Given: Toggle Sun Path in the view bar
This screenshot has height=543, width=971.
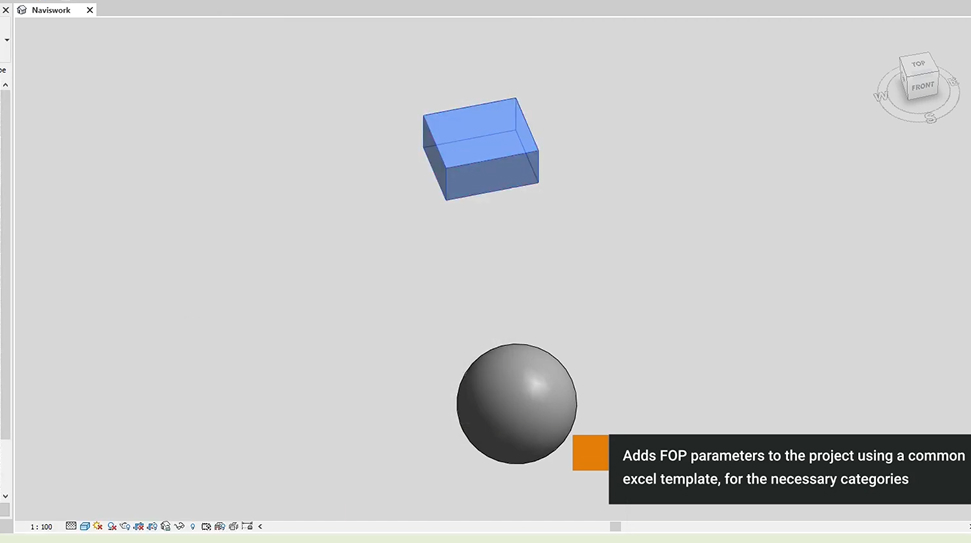Looking at the screenshot, I should point(98,526).
